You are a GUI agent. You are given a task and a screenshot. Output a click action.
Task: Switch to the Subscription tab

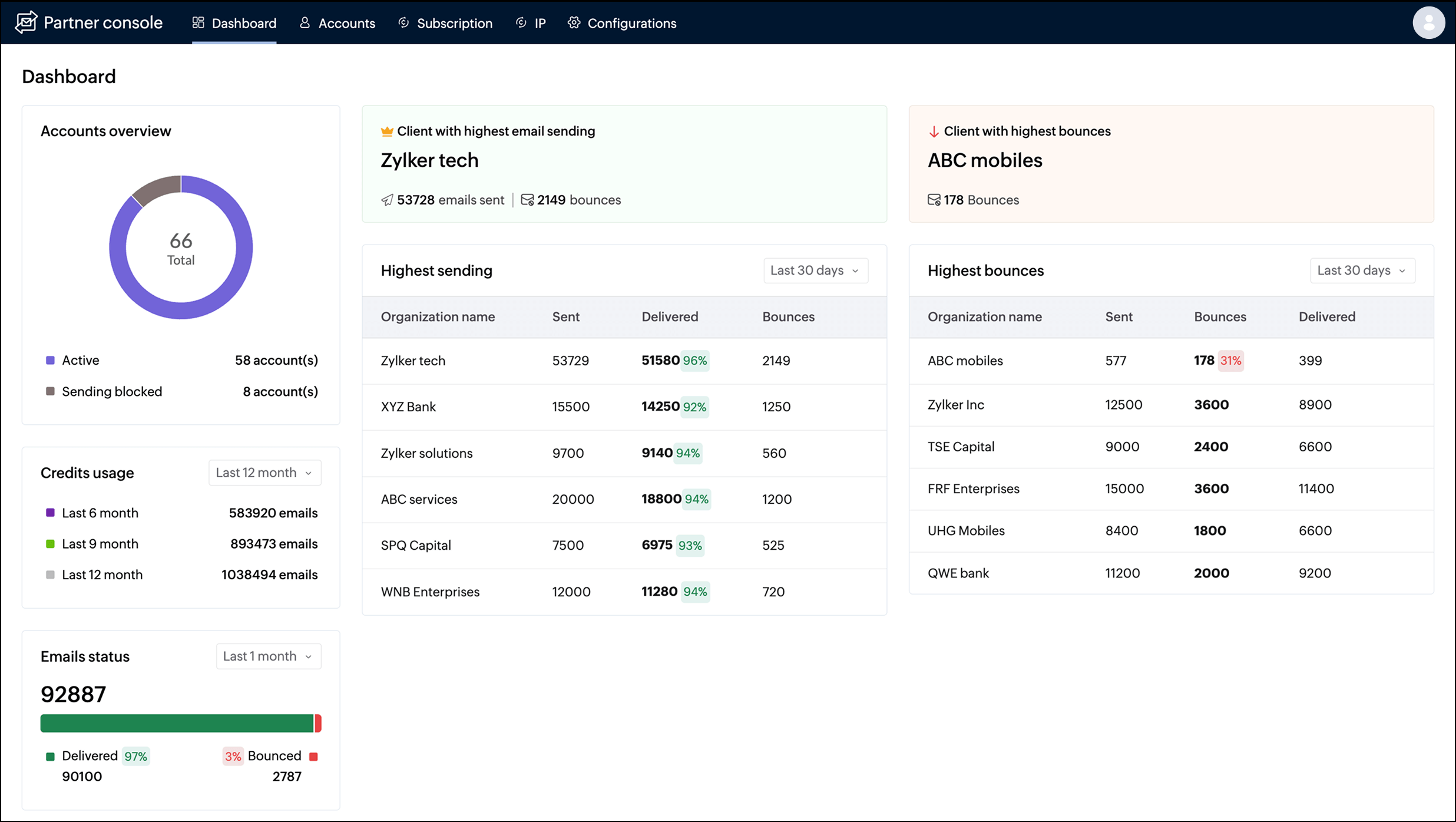click(x=454, y=22)
